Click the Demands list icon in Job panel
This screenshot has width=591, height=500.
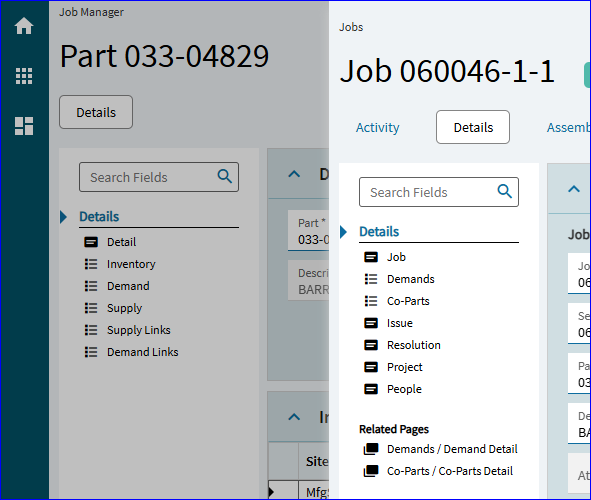tap(371, 279)
